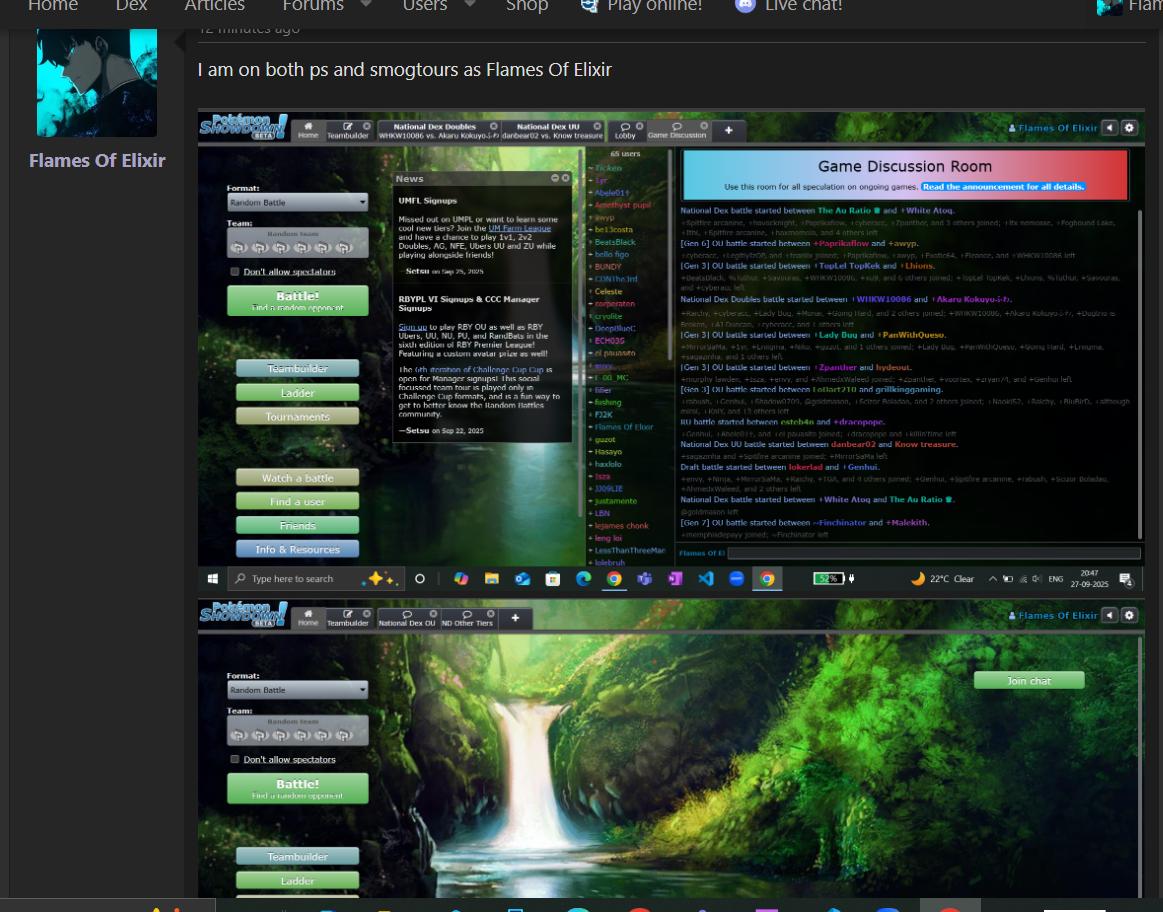This screenshot has height=912, width=1163.
Task: Click the Microsoft Teams taskbar icon
Action: pos(644,579)
